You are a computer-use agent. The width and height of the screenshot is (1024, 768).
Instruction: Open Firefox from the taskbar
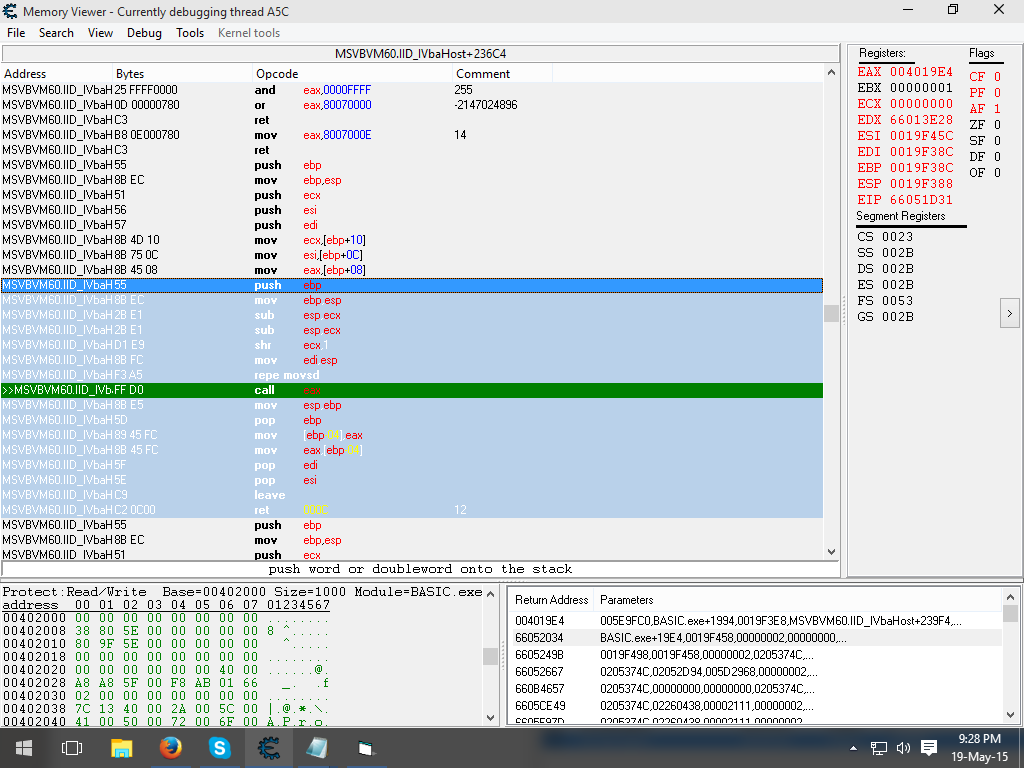[x=170, y=747]
